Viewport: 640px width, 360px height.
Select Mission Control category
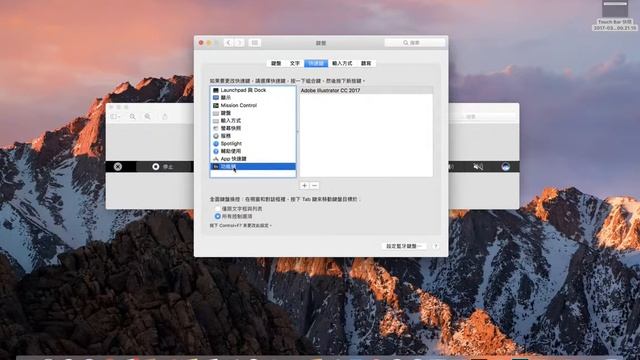253,105
